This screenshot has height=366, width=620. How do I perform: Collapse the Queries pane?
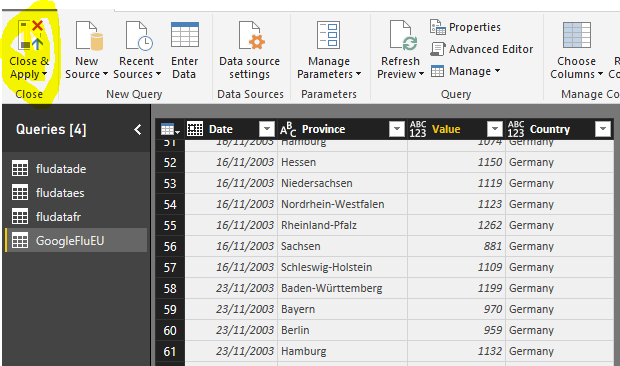point(138,129)
